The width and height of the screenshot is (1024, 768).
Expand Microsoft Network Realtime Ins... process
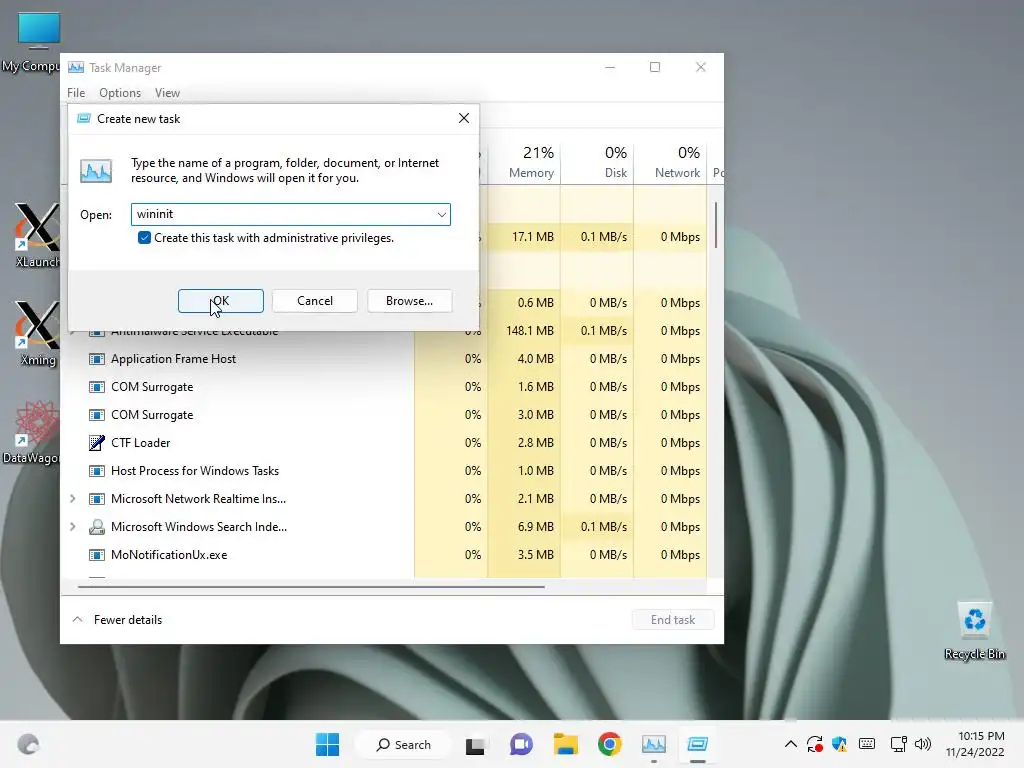click(x=72, y=499)
